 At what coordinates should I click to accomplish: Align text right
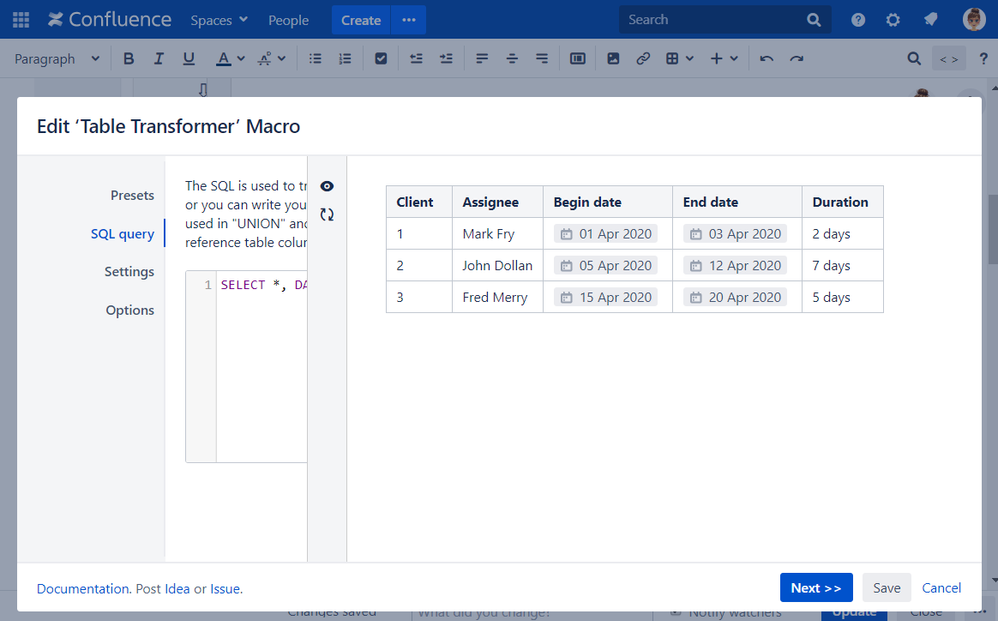pos(542,59)
